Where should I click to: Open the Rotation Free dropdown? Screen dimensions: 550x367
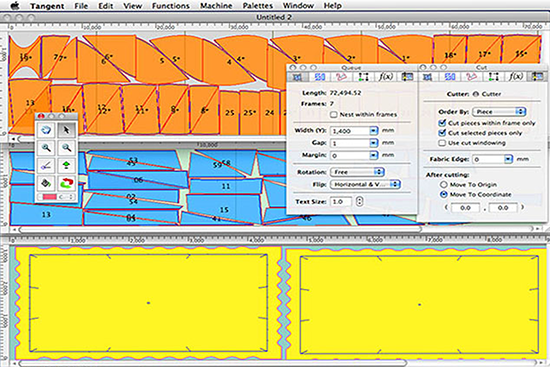[357, 172]
